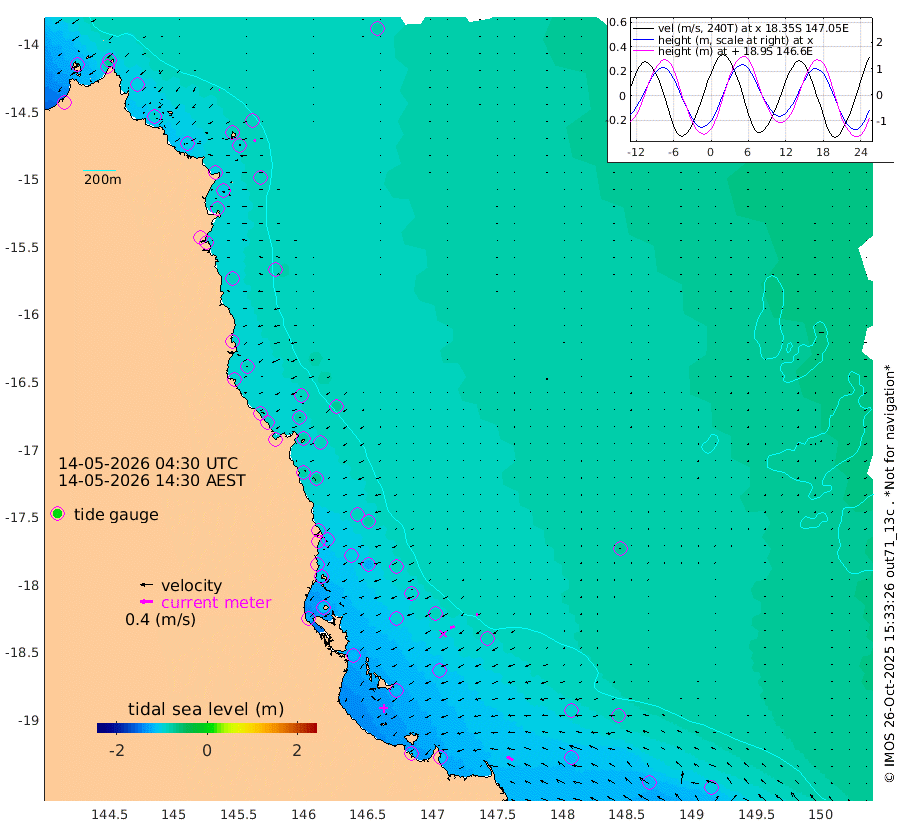Click the '-16.5' latitude axis label
Screen dimensions: 900x834
[x=22, y=382]
